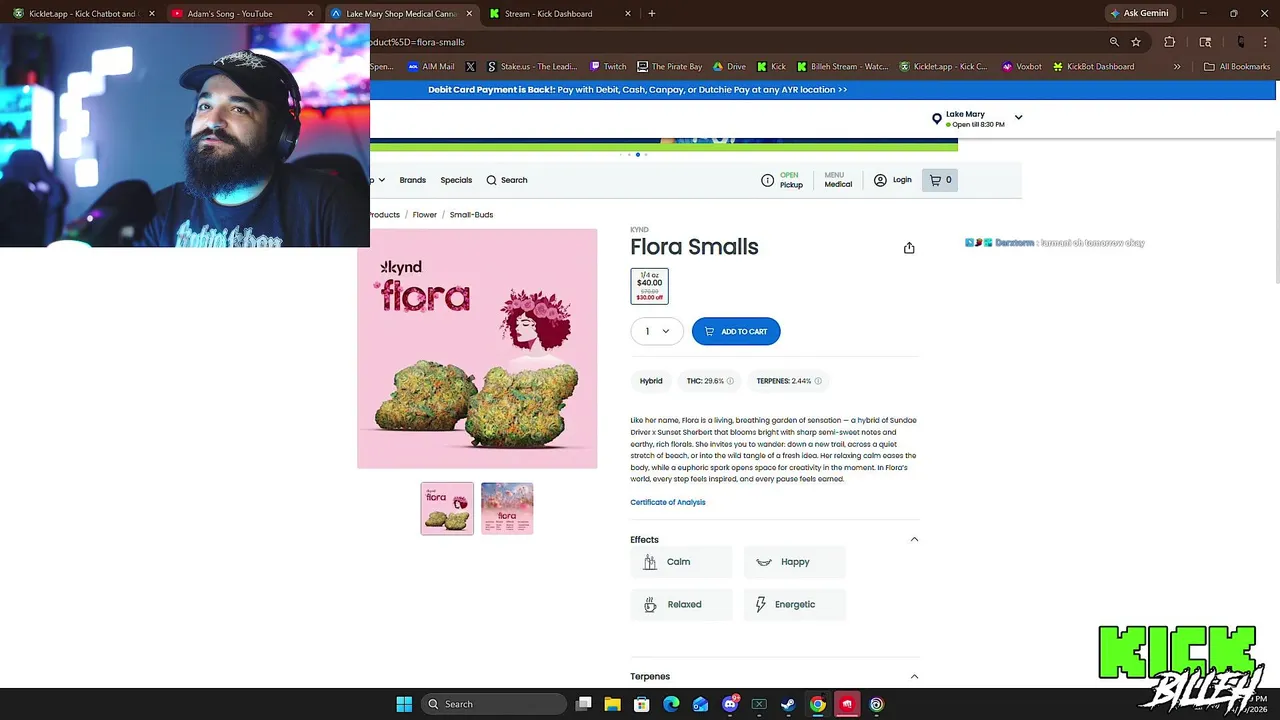This screenshot has width=1280, height=720.
Task: Open the quantity dropdown showing 1
Action: coord(657,331)
